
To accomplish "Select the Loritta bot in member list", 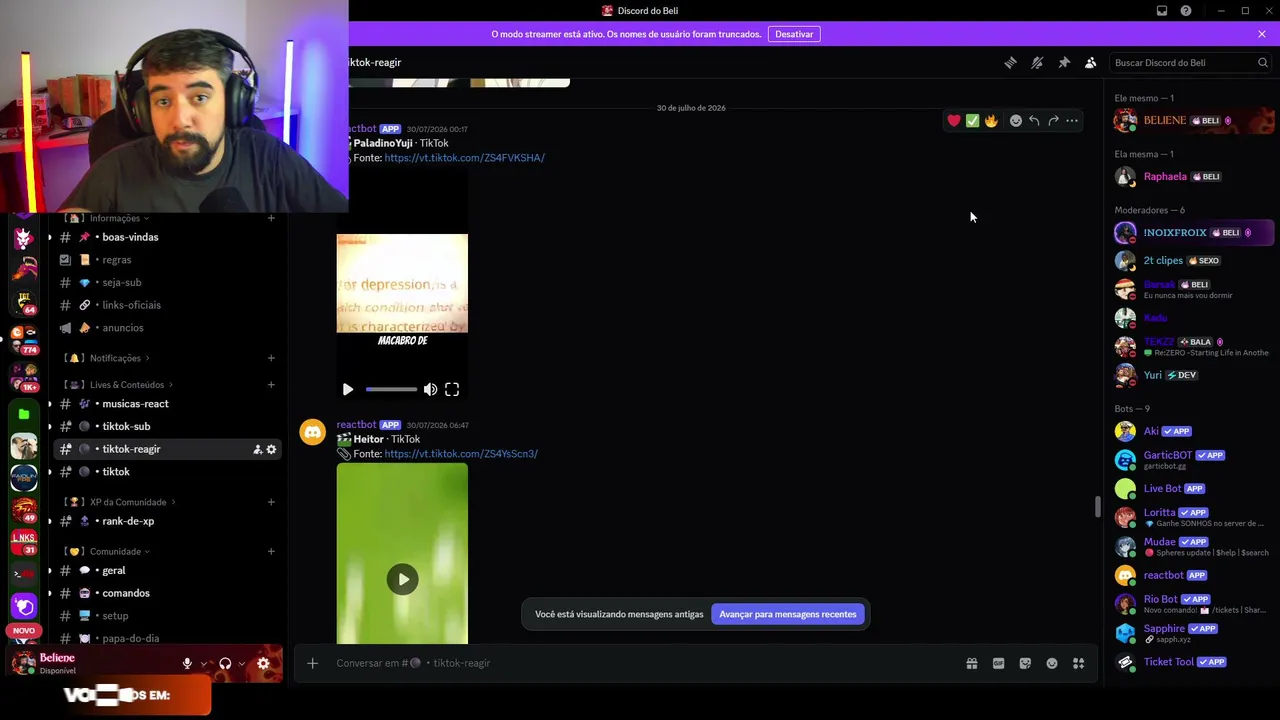I will (x=1192, y=517).
